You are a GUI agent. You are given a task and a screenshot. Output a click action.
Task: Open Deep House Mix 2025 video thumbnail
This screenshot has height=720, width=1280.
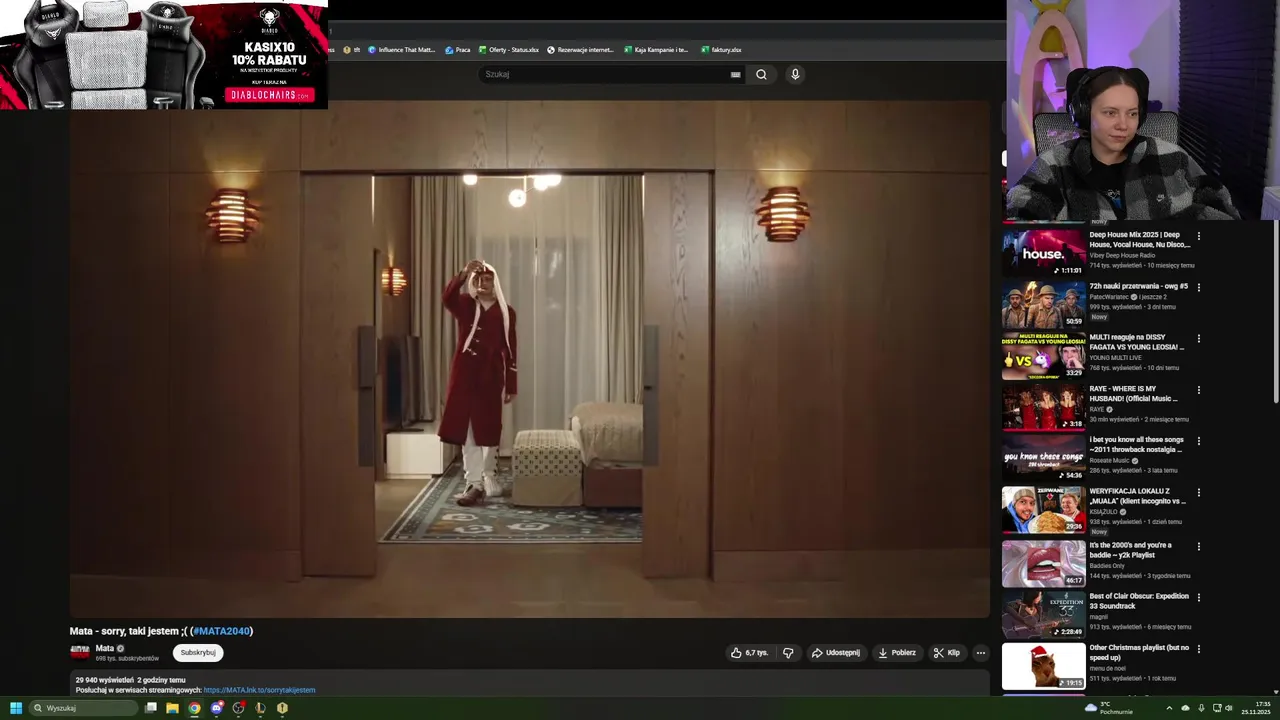pyautogui.click(x=1043, y=253)
